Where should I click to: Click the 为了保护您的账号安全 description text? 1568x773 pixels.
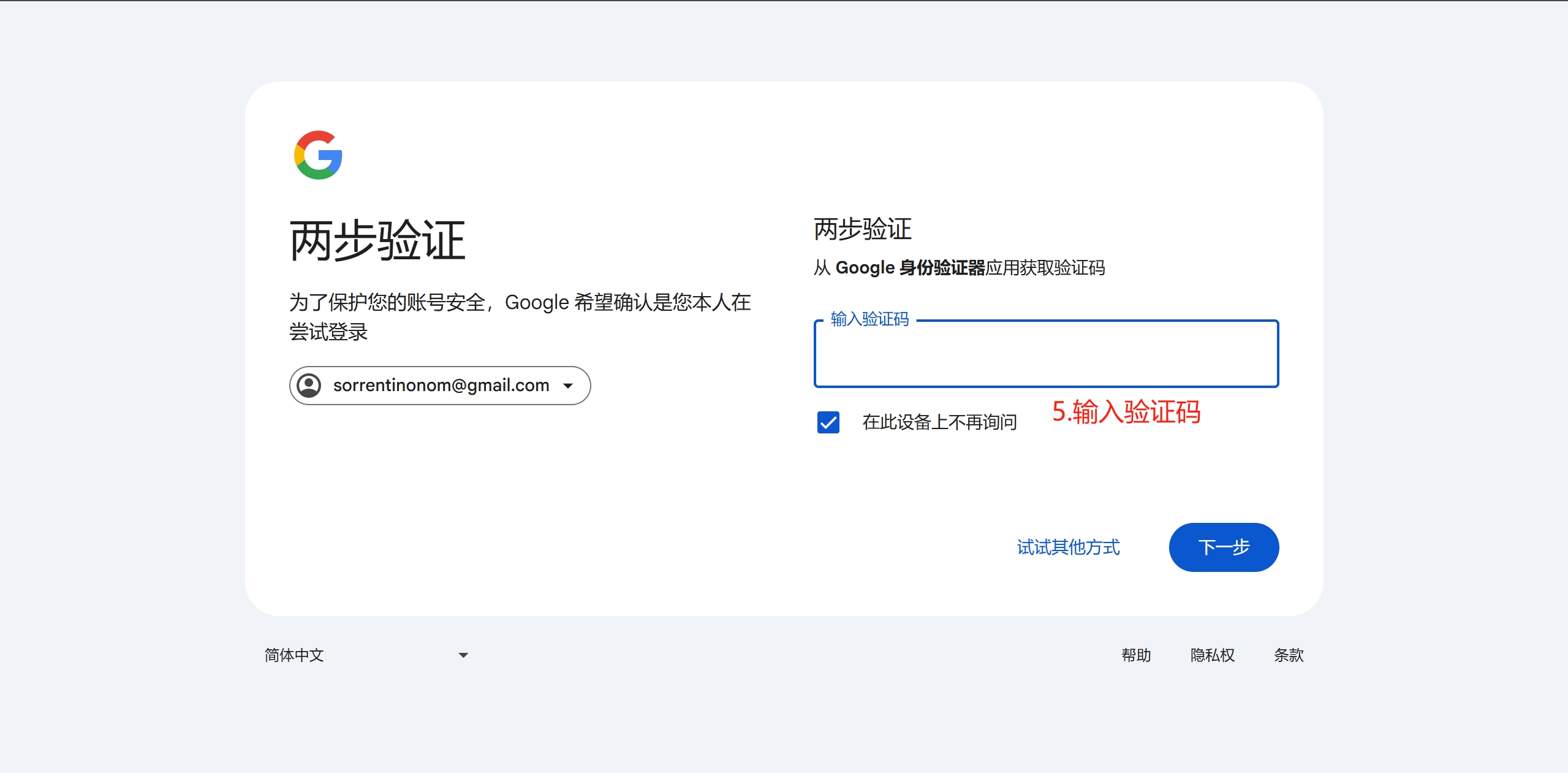point(520,317)
